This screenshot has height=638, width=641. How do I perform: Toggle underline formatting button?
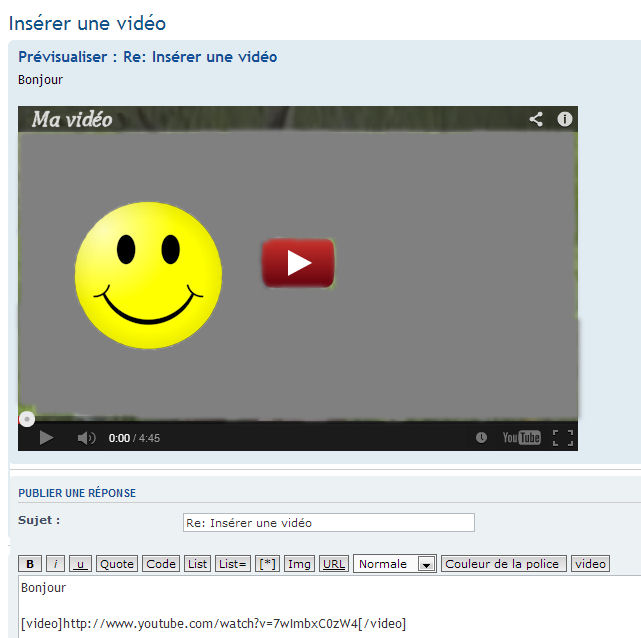click(x=81, y=564)
